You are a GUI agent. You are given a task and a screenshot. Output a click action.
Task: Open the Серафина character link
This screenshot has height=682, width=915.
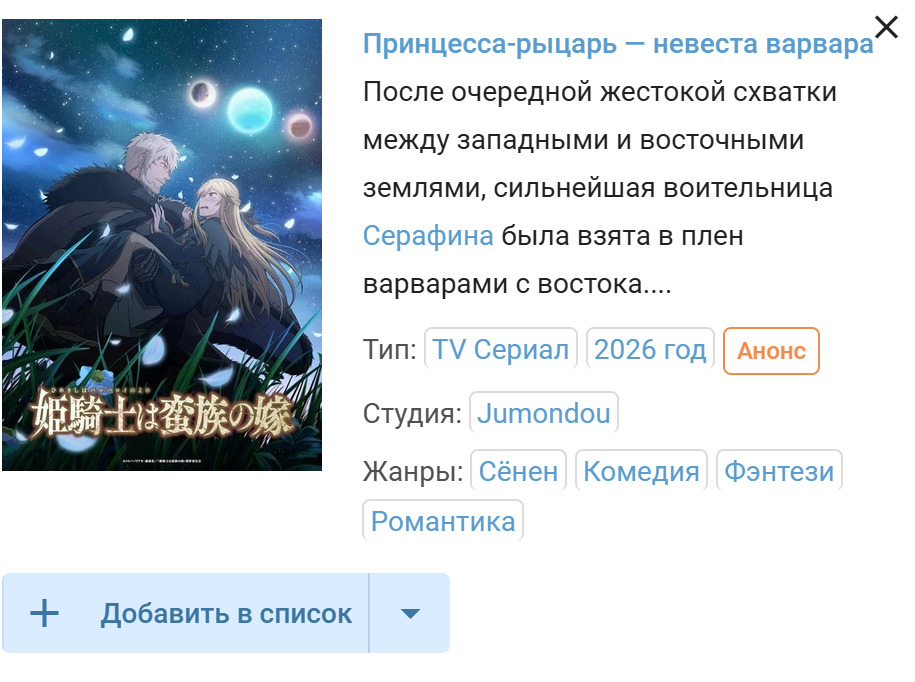tap(428, 236)
